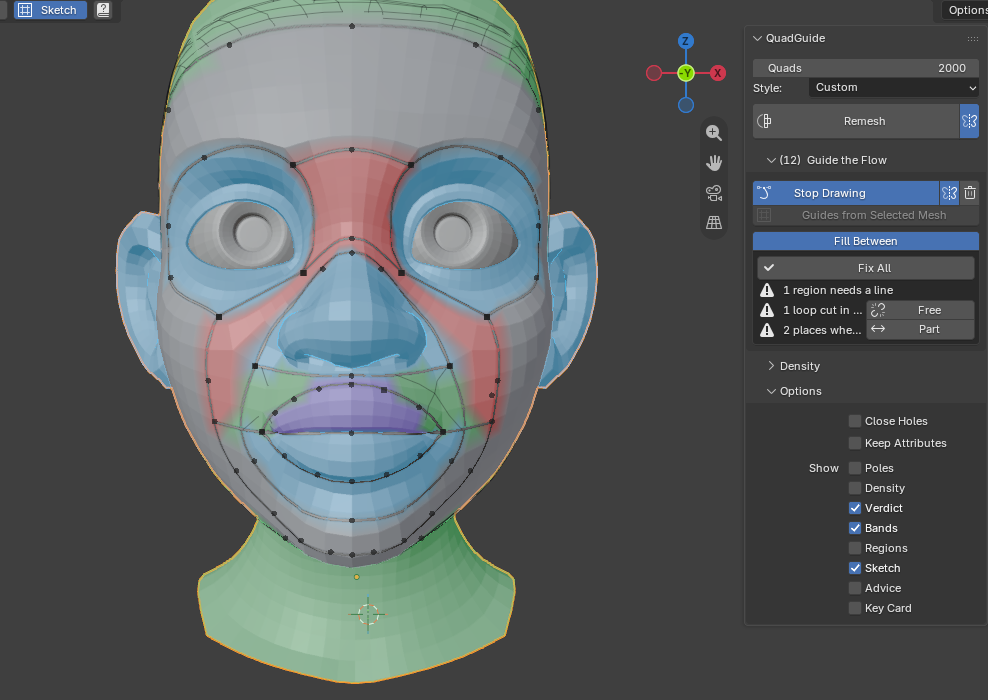Screen dimensions: 988x700
Task: Collapse the Guide the Flow section
Action: [x=771, y=161]
